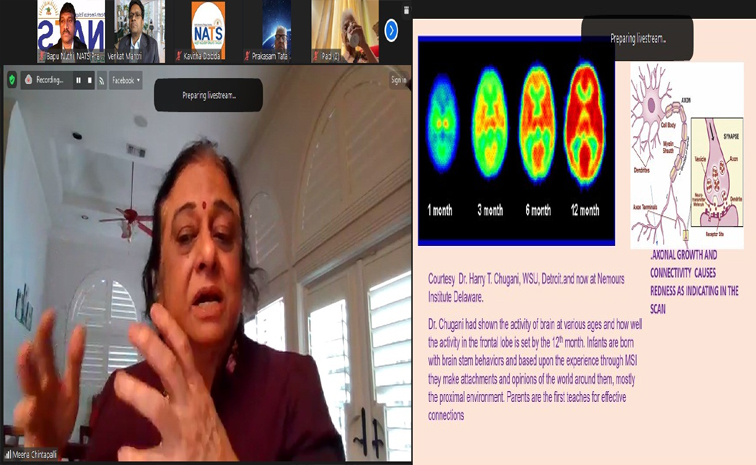The image size is (756, 465).
Task: Select Bapu Nuthi's video thumbnail
Action: click(71, 31)
